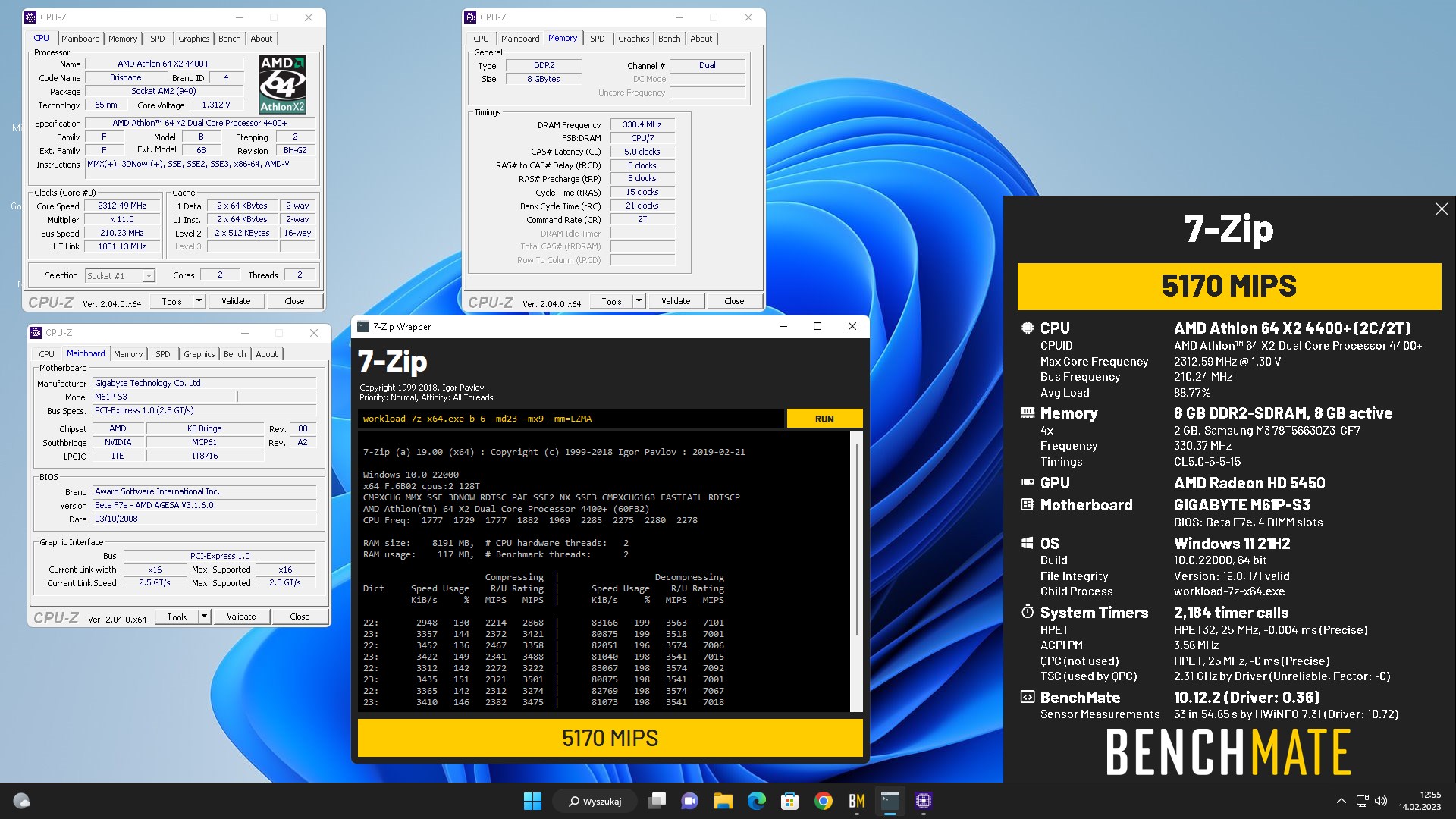Switch to the CPU-Z taskbar icon
The image size is (1456, 819).
(923, 801)
